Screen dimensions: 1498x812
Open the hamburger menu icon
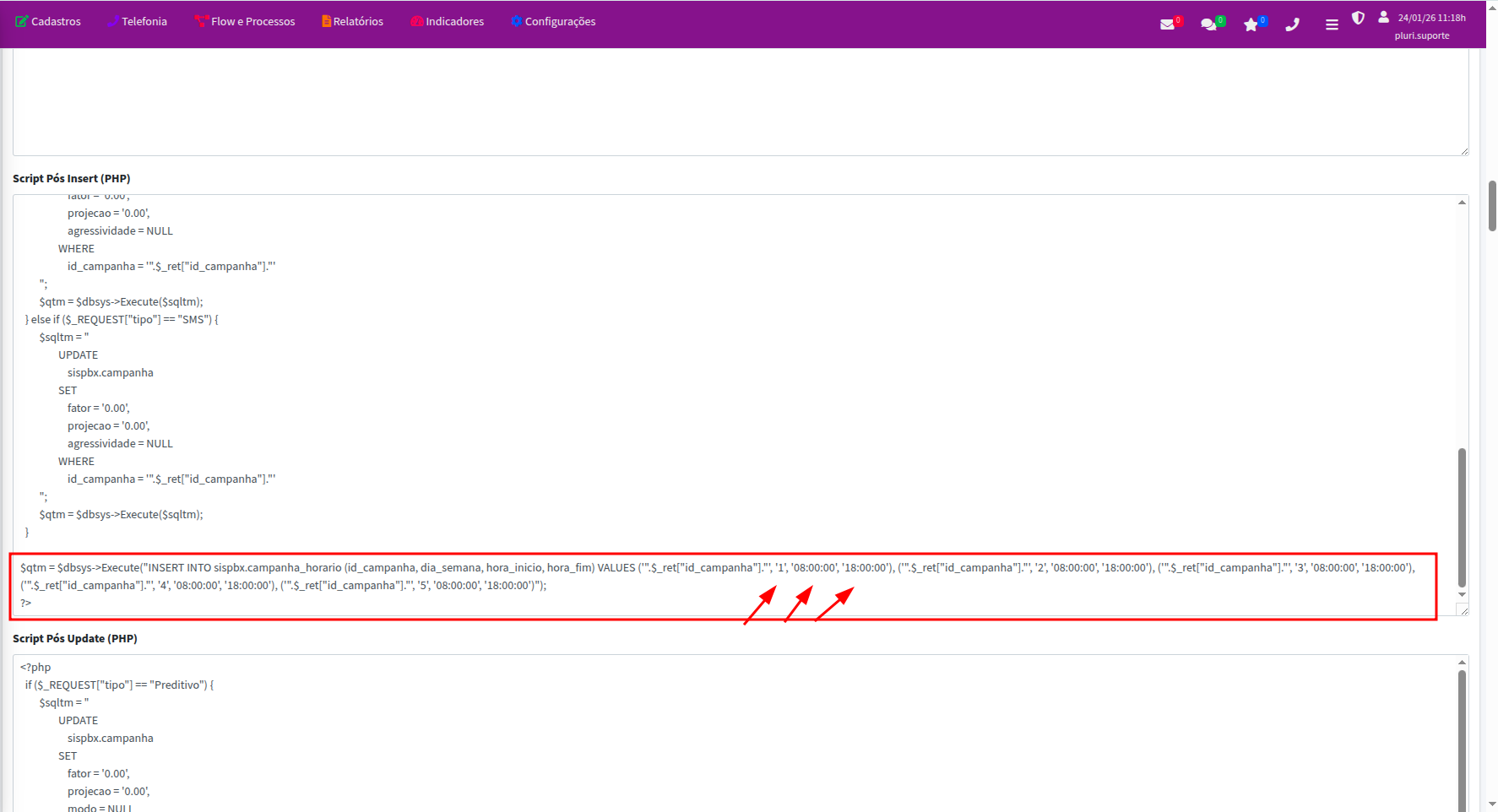[1332, 24]
